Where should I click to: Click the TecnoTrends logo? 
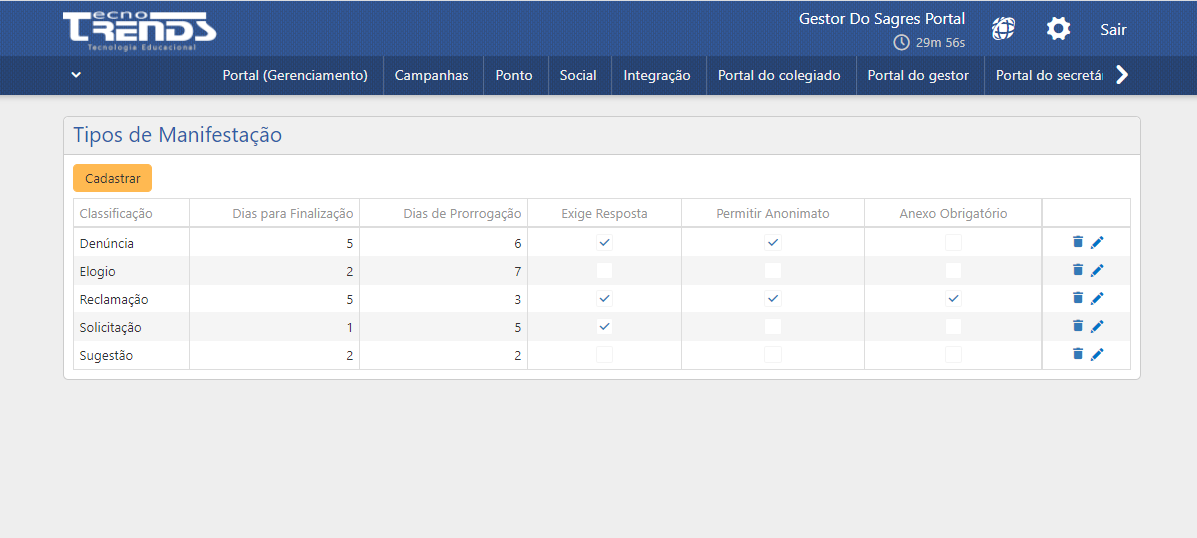pyautogui.click(x=139, y=30)
